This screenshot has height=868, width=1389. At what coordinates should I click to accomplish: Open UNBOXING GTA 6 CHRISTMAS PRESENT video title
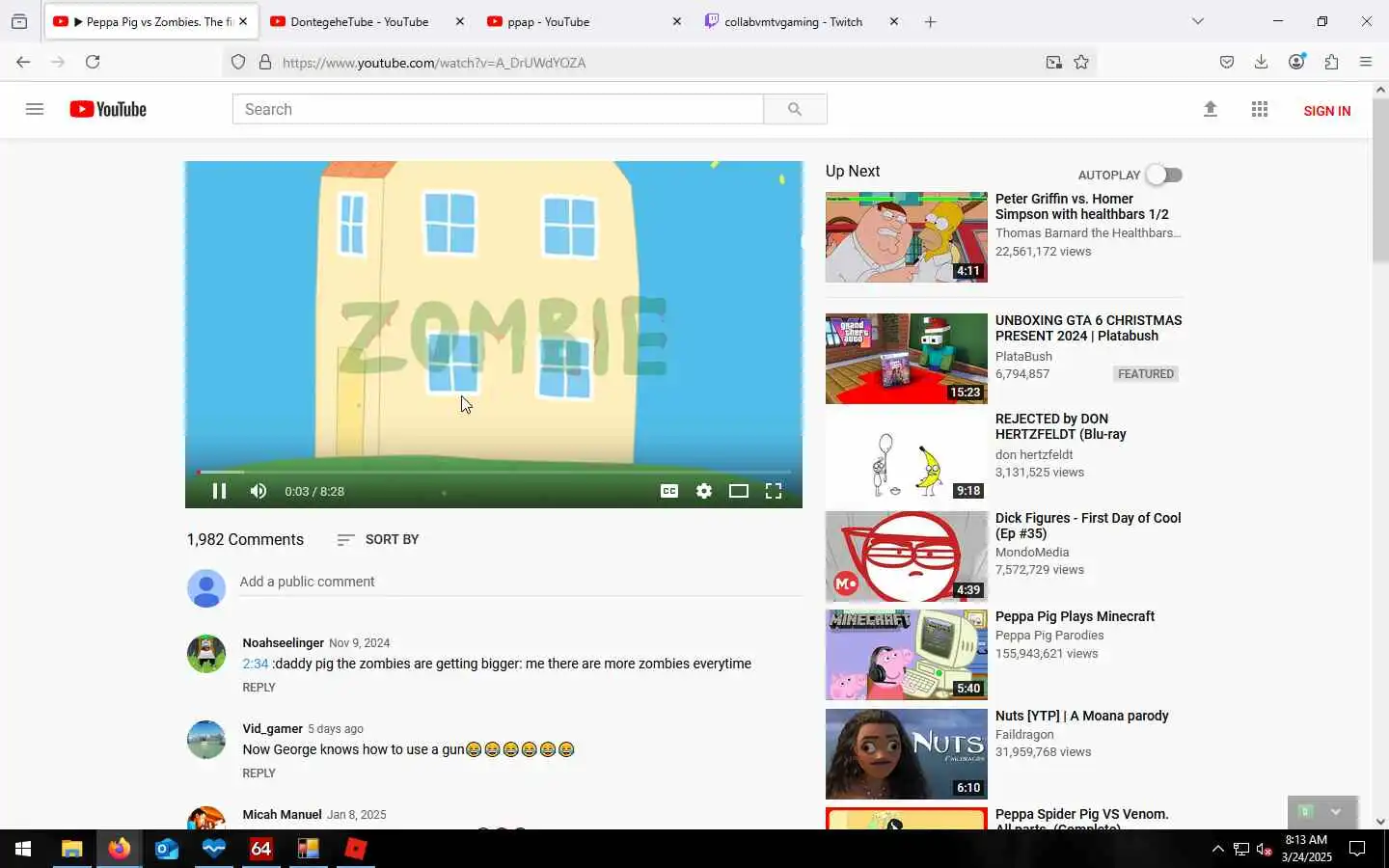pos(1088,328)
